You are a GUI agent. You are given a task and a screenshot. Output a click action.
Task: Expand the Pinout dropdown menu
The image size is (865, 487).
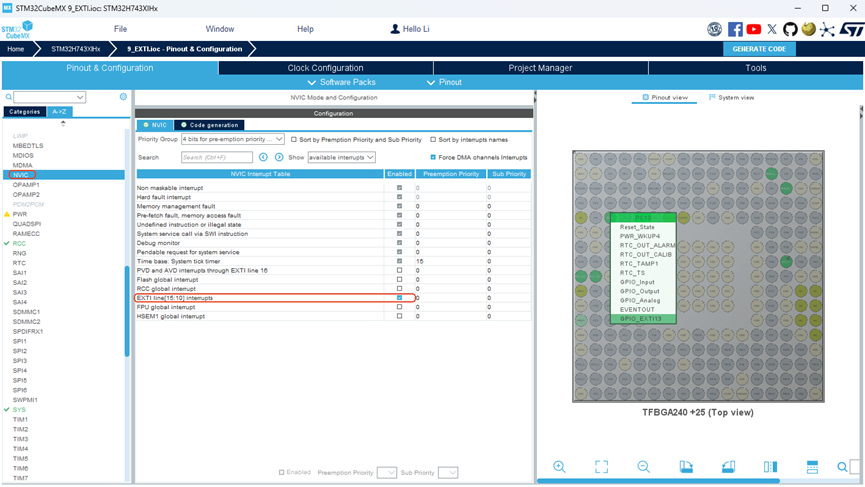(444, 82)
